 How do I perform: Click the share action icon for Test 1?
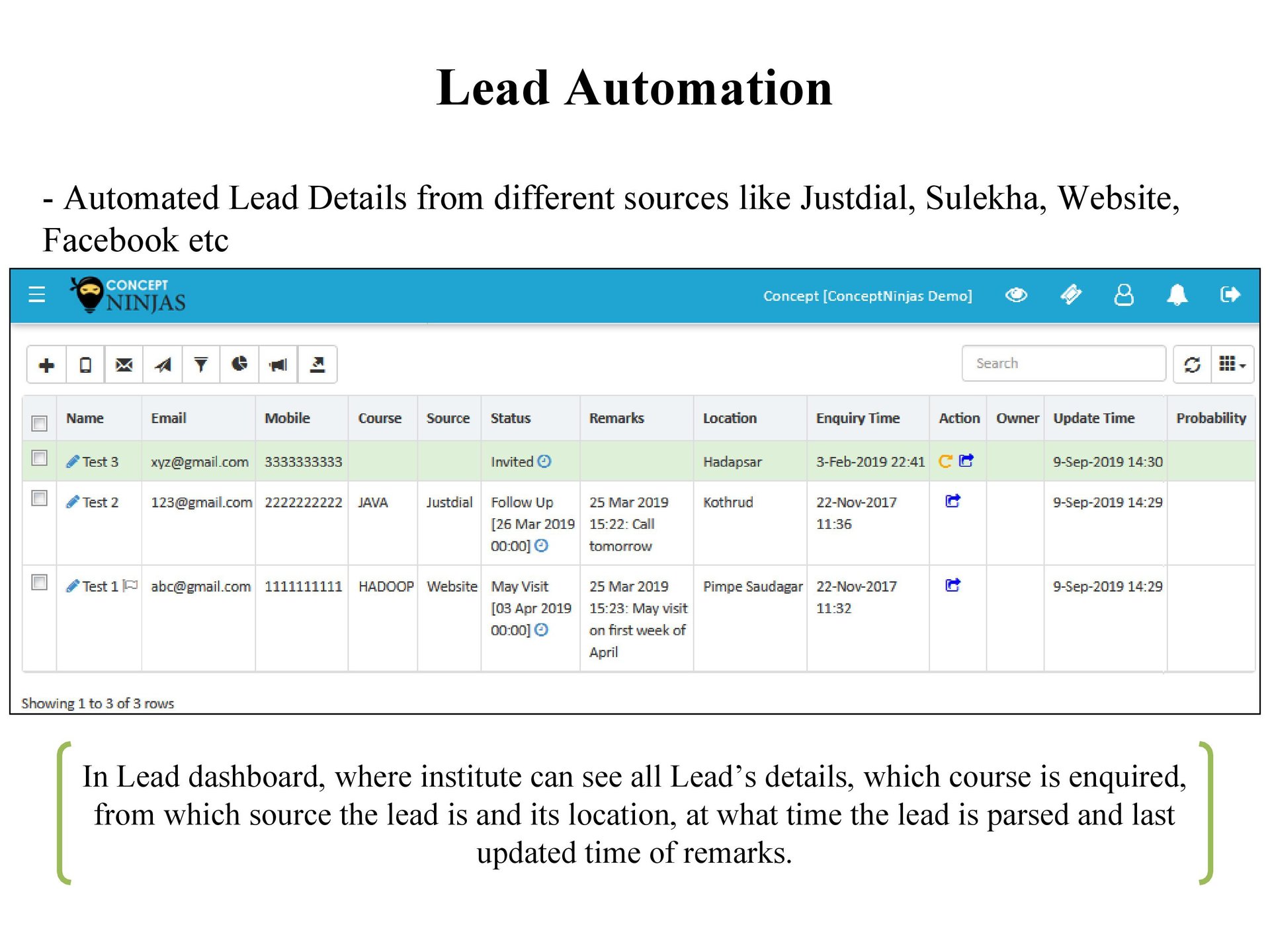pos(952,585)
